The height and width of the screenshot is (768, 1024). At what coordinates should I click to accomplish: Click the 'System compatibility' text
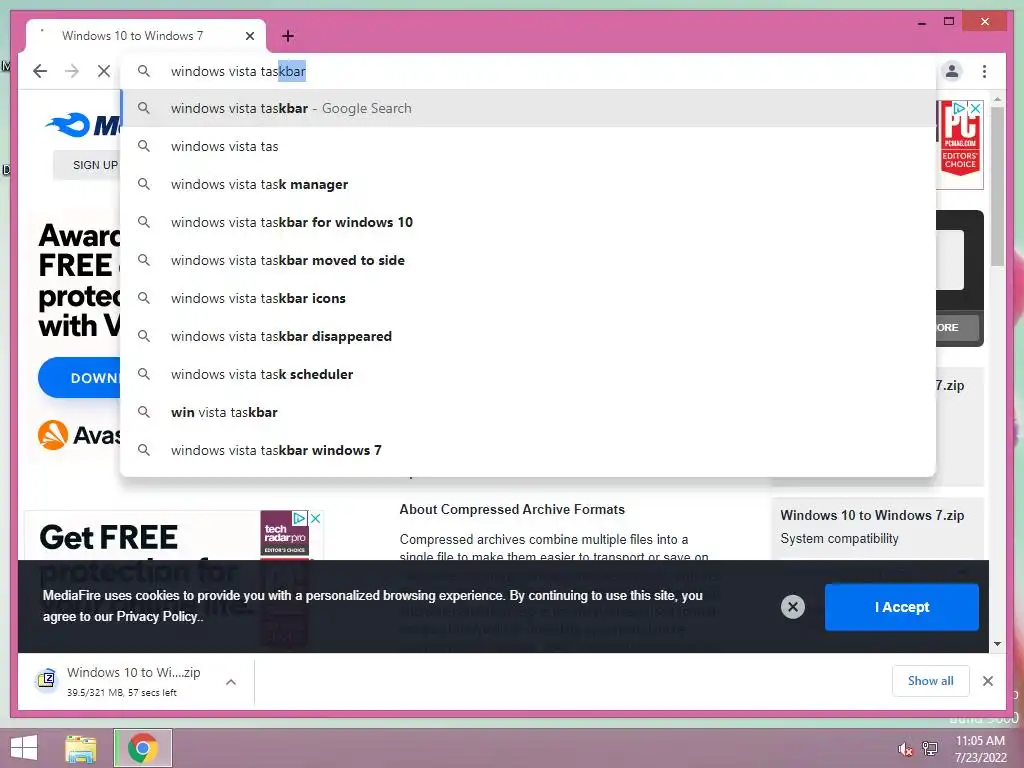click(839, 539)
